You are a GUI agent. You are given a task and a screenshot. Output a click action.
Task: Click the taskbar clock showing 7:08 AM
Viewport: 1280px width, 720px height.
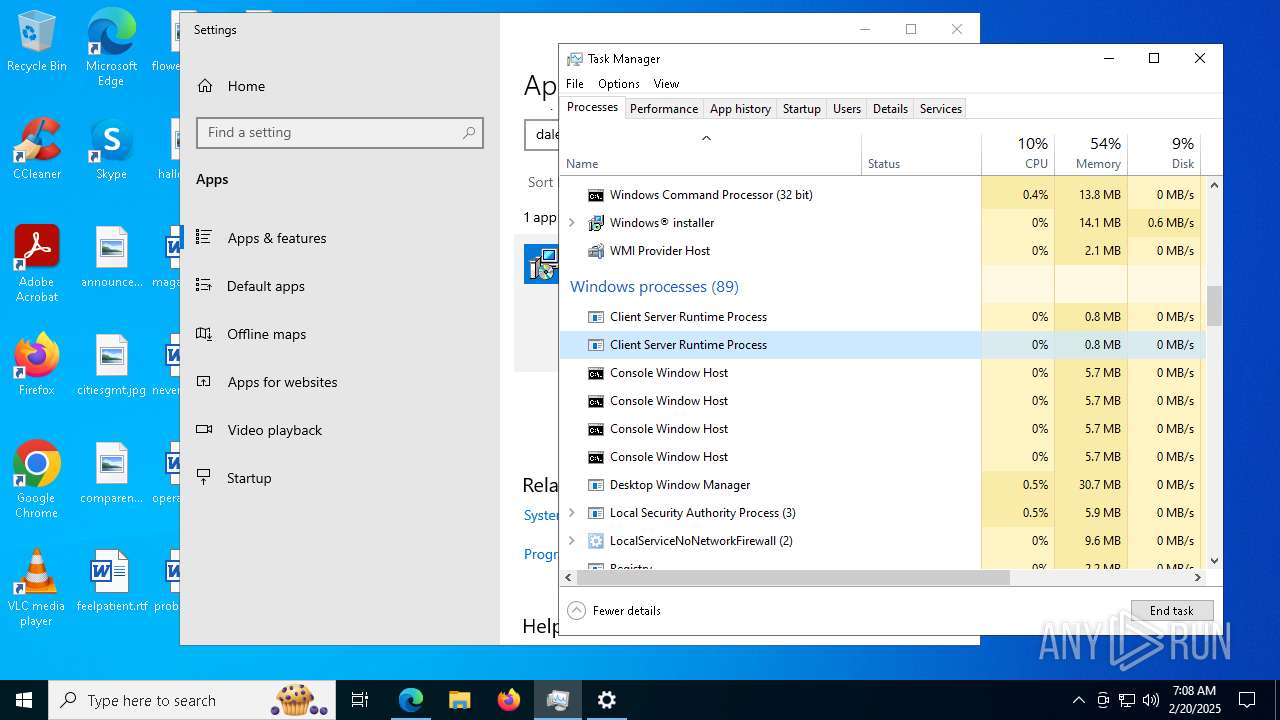1193,700
